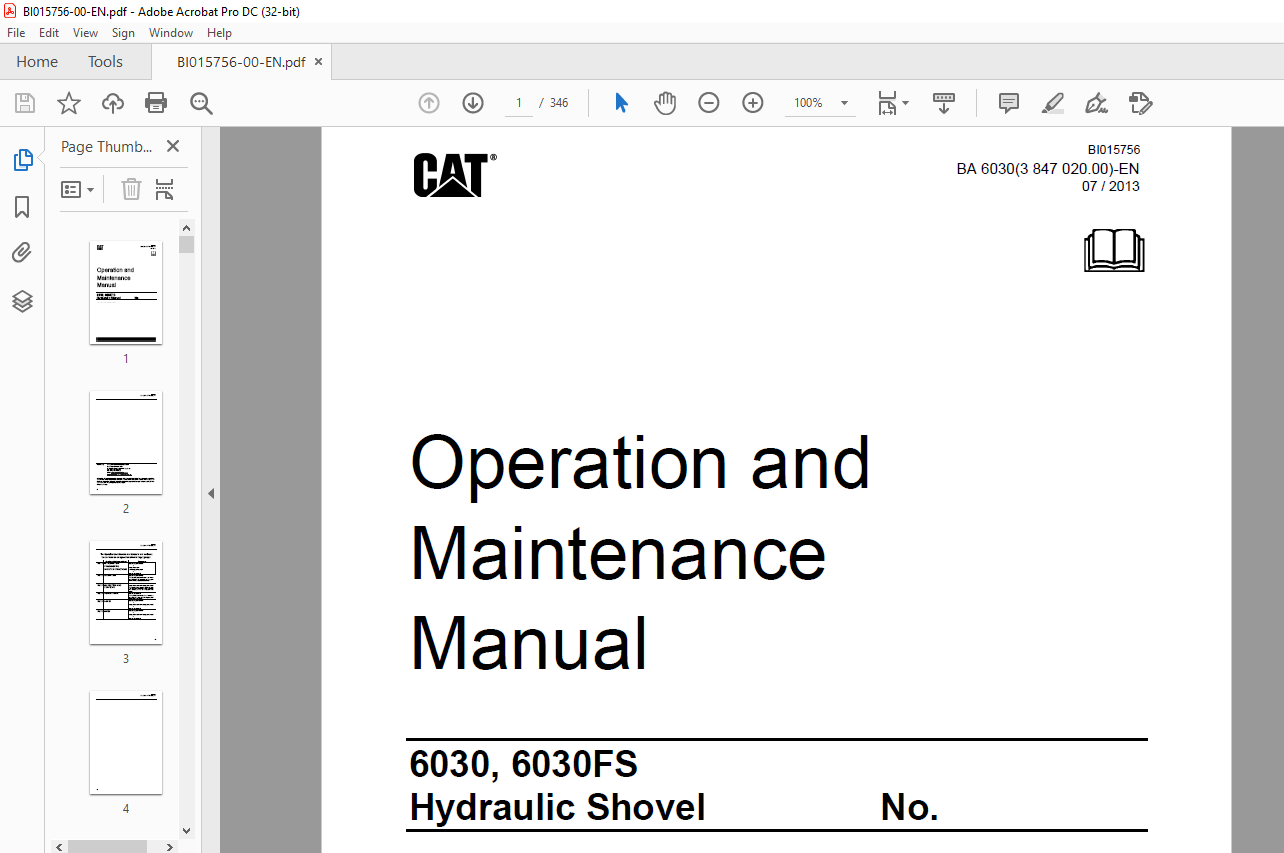Bookmark file with the star icon
This screenshot has height=853, width=1284.
(x=69, y=103)
